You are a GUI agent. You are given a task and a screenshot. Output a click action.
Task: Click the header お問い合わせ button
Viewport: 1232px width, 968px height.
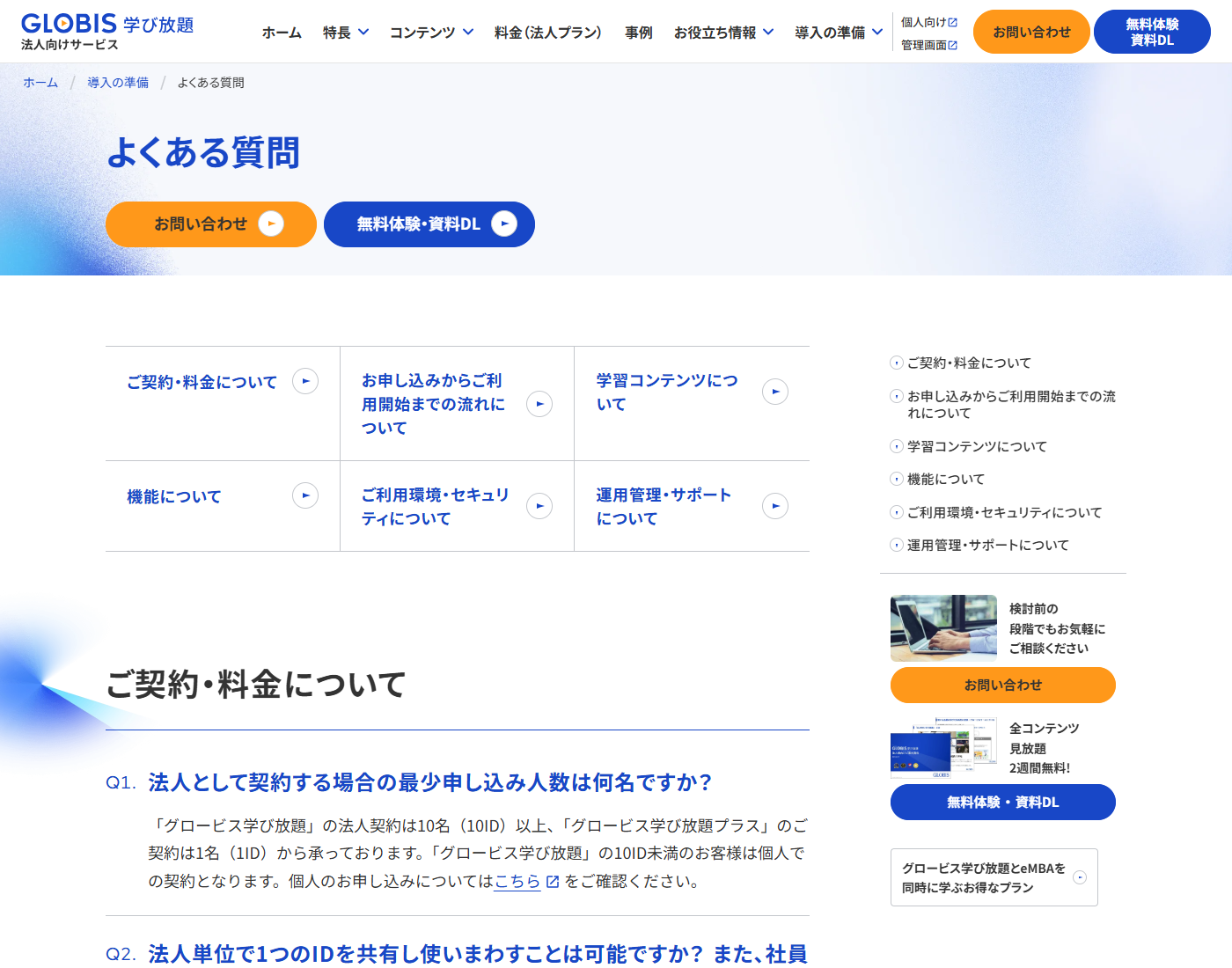pyautogui.click(x=1031, y=32)
